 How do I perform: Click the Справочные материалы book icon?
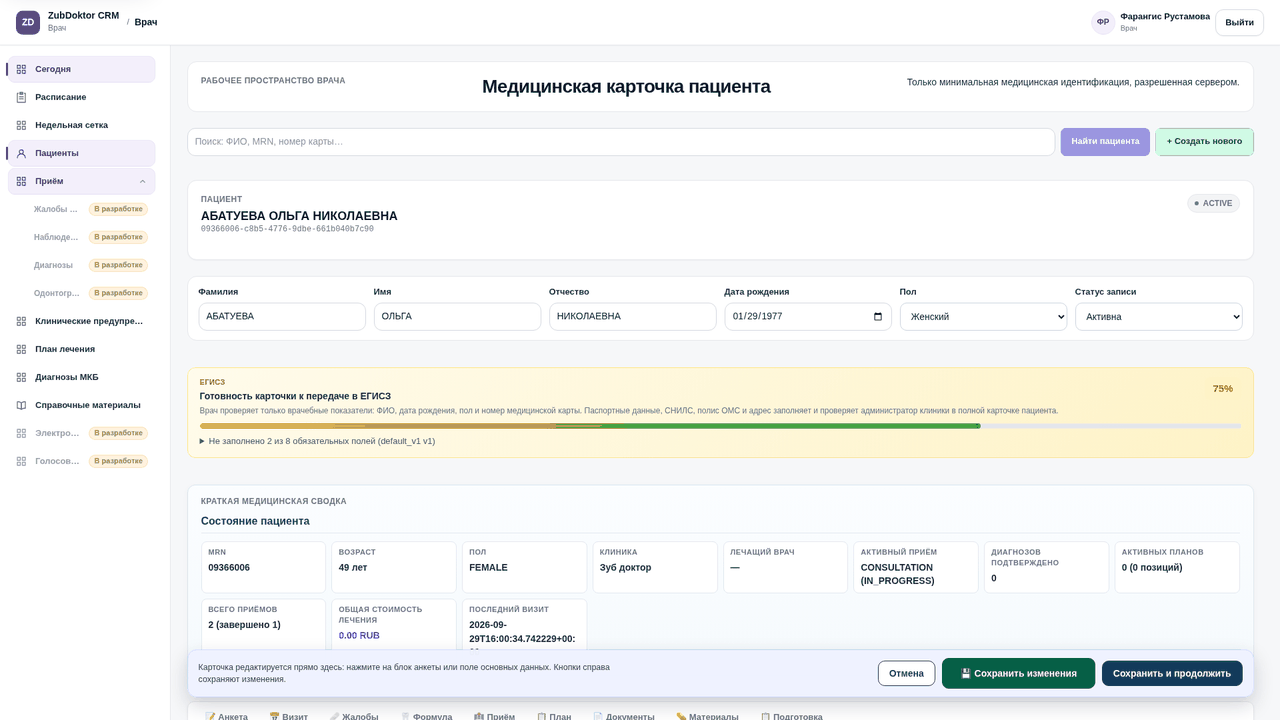pyautogui.click(x=21, y=405)
